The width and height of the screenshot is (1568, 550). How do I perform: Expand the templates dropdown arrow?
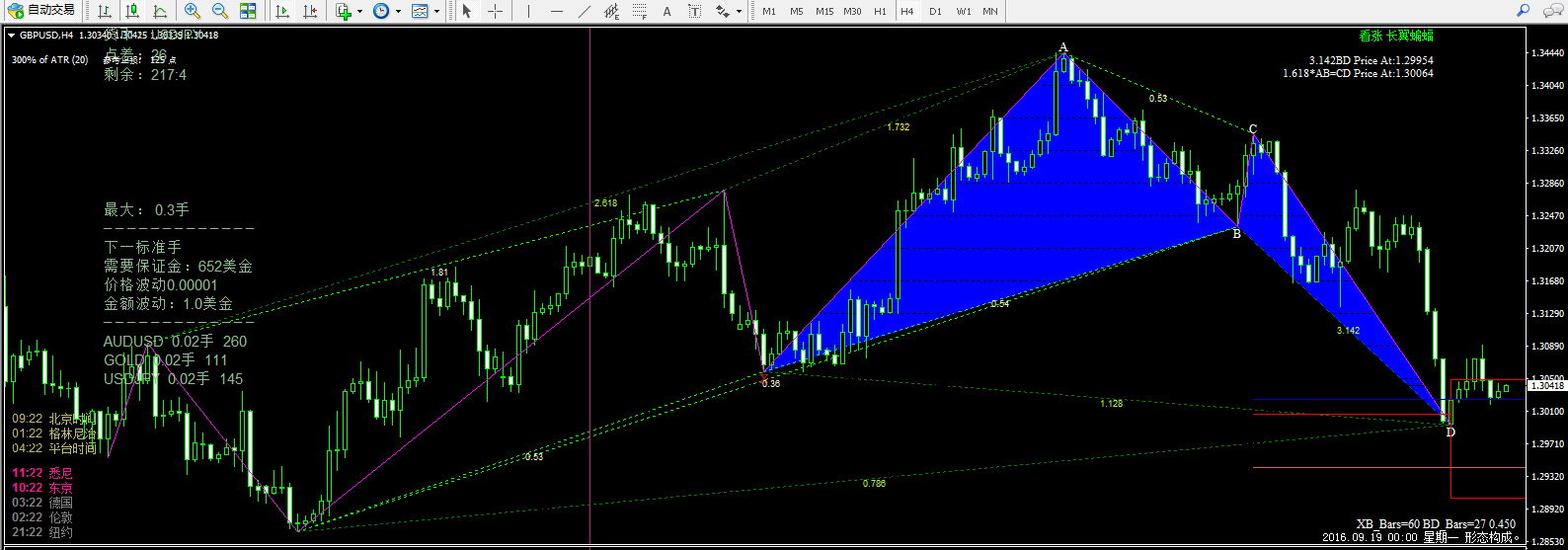click(436, 12)
